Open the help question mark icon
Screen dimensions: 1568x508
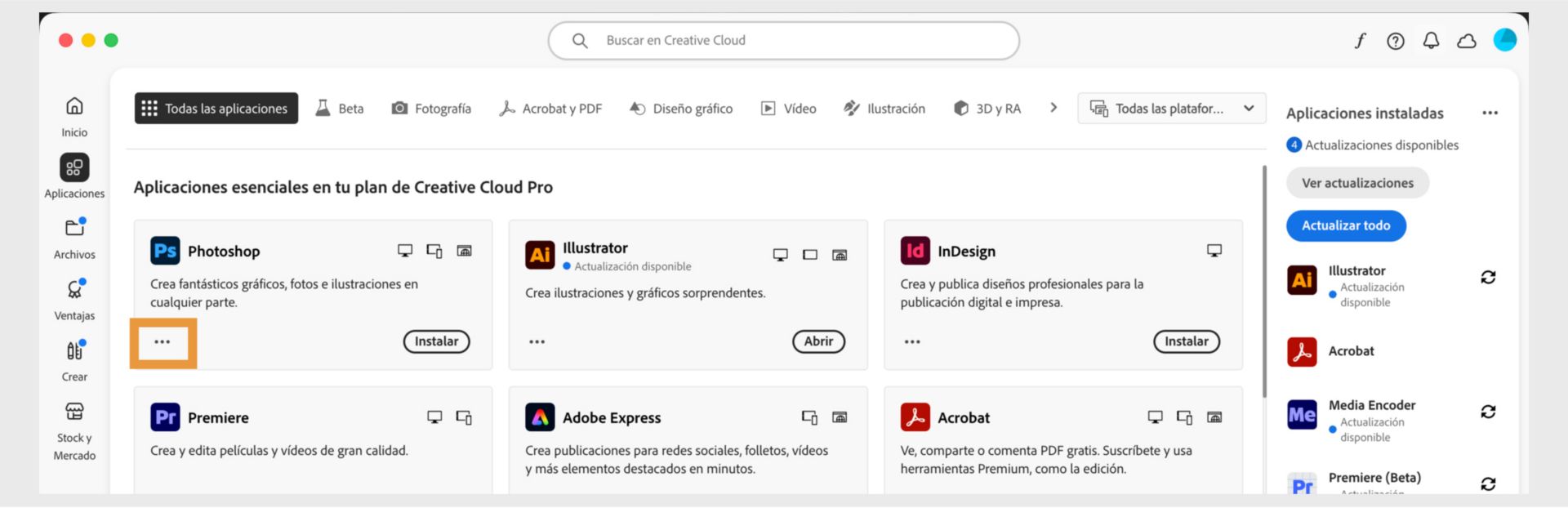(x=1396, y=41)
